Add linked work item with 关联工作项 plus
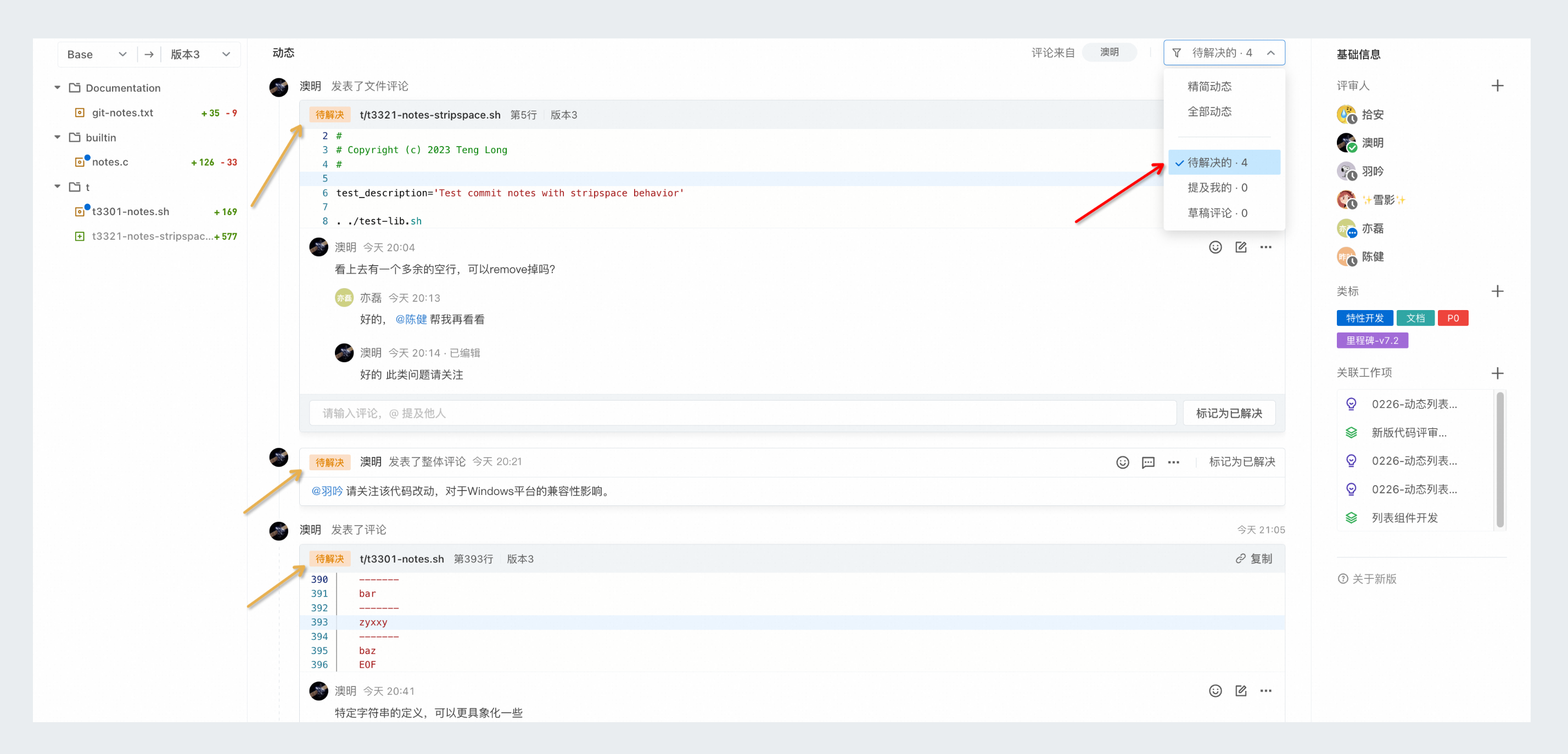The width and height of the screenshot is (1568, 754). point(1497,373)
